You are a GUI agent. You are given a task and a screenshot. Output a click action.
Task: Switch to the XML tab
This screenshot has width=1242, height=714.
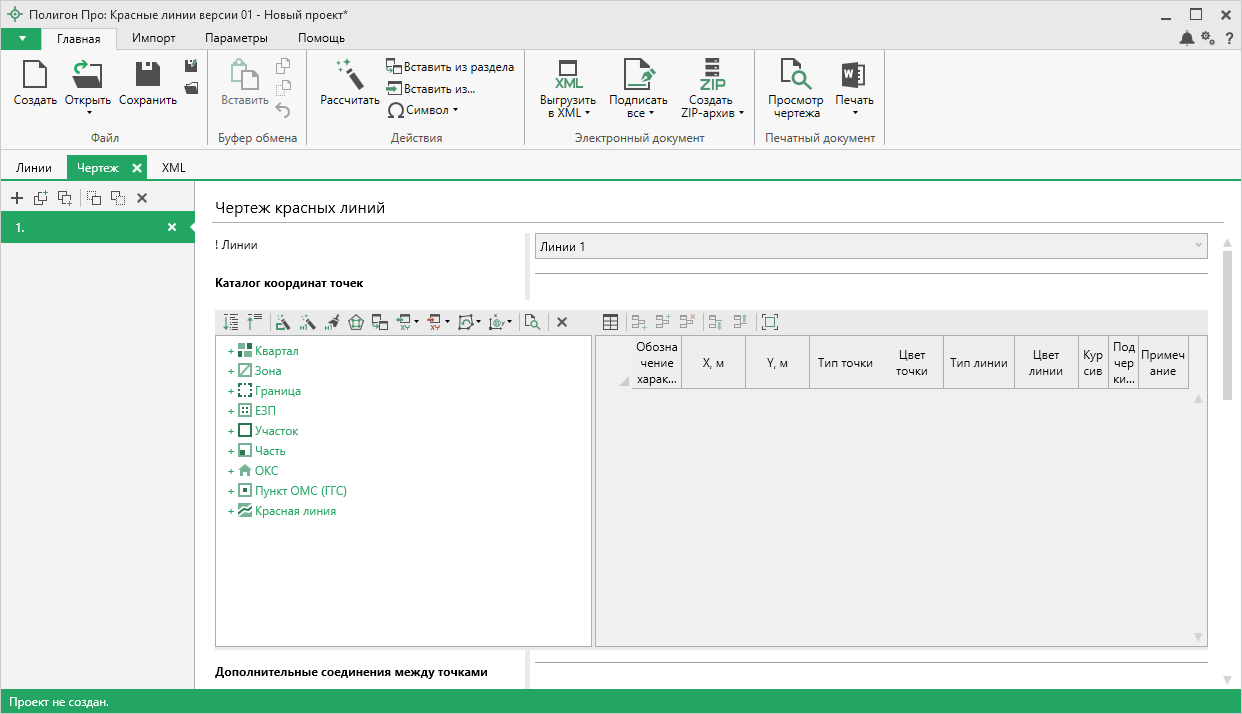coord(174,168)
